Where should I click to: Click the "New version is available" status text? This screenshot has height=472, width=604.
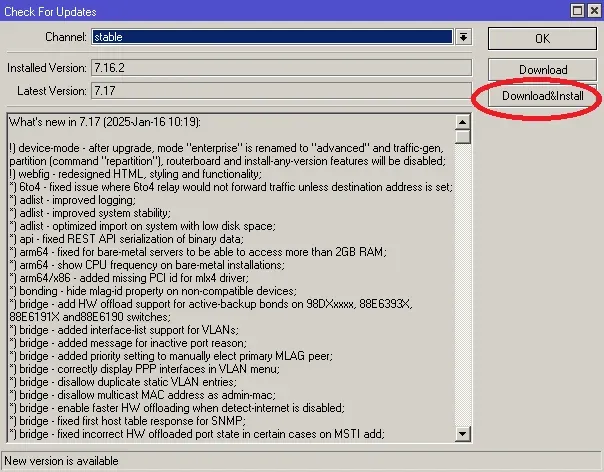pyautogui.click(x=62, y=461)
